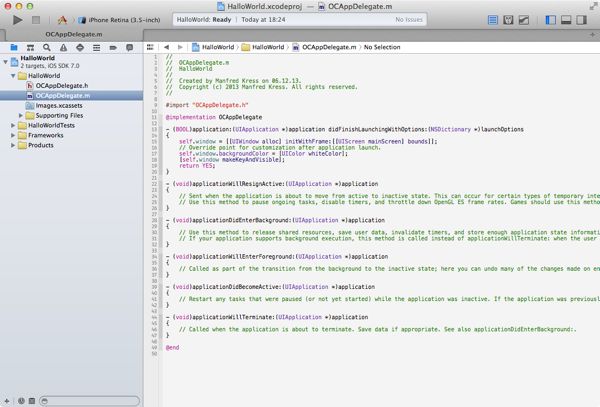Image resolution: width=600 pixels, height=407 pixels.
Task: Open the HalloWorld scheme selector icon
Action: coord(62,20)
